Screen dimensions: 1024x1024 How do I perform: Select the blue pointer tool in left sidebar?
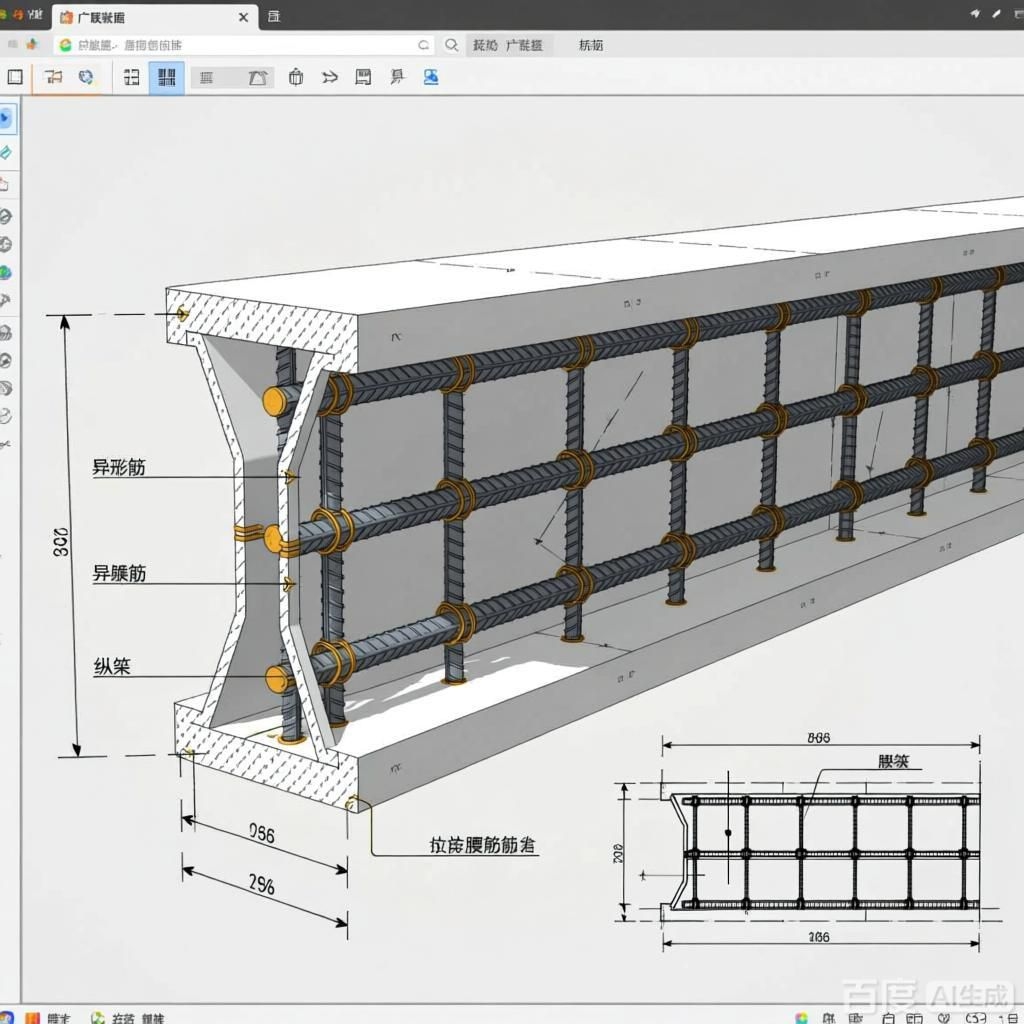coord(6,119)
